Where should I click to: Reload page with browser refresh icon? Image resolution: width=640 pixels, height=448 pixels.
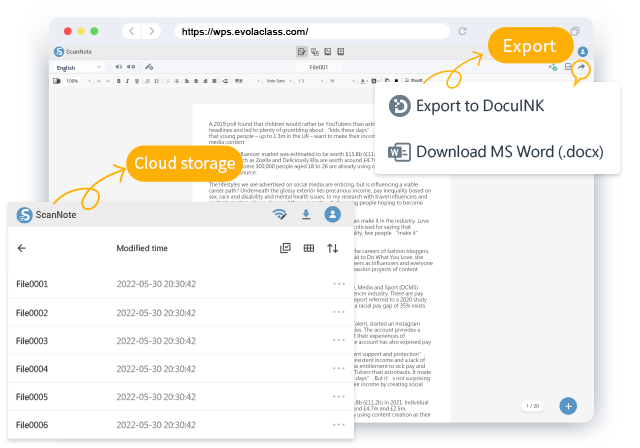tap(462, 31)
